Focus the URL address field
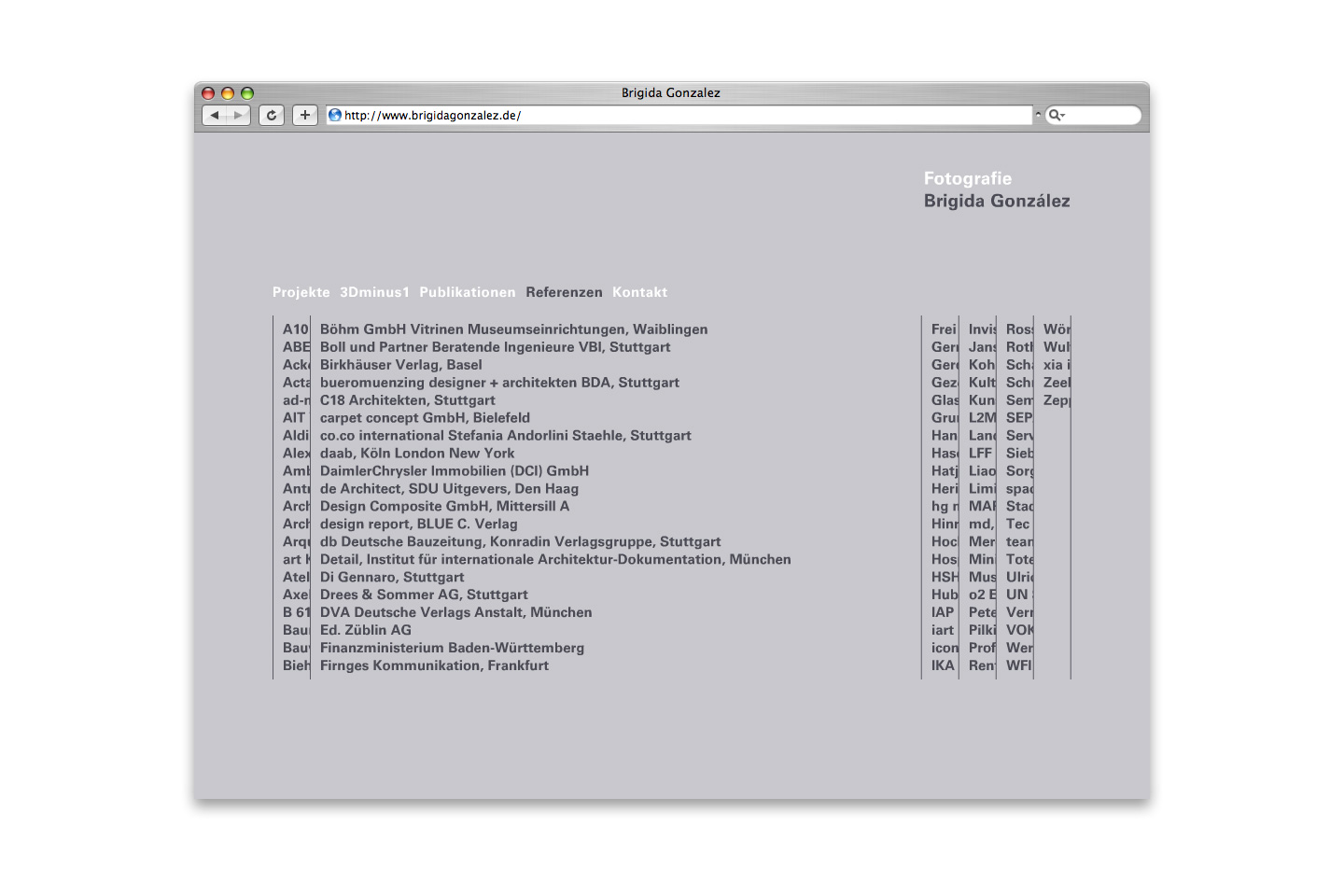Screen dimensions: 1344x896 [x=679, y=115]
